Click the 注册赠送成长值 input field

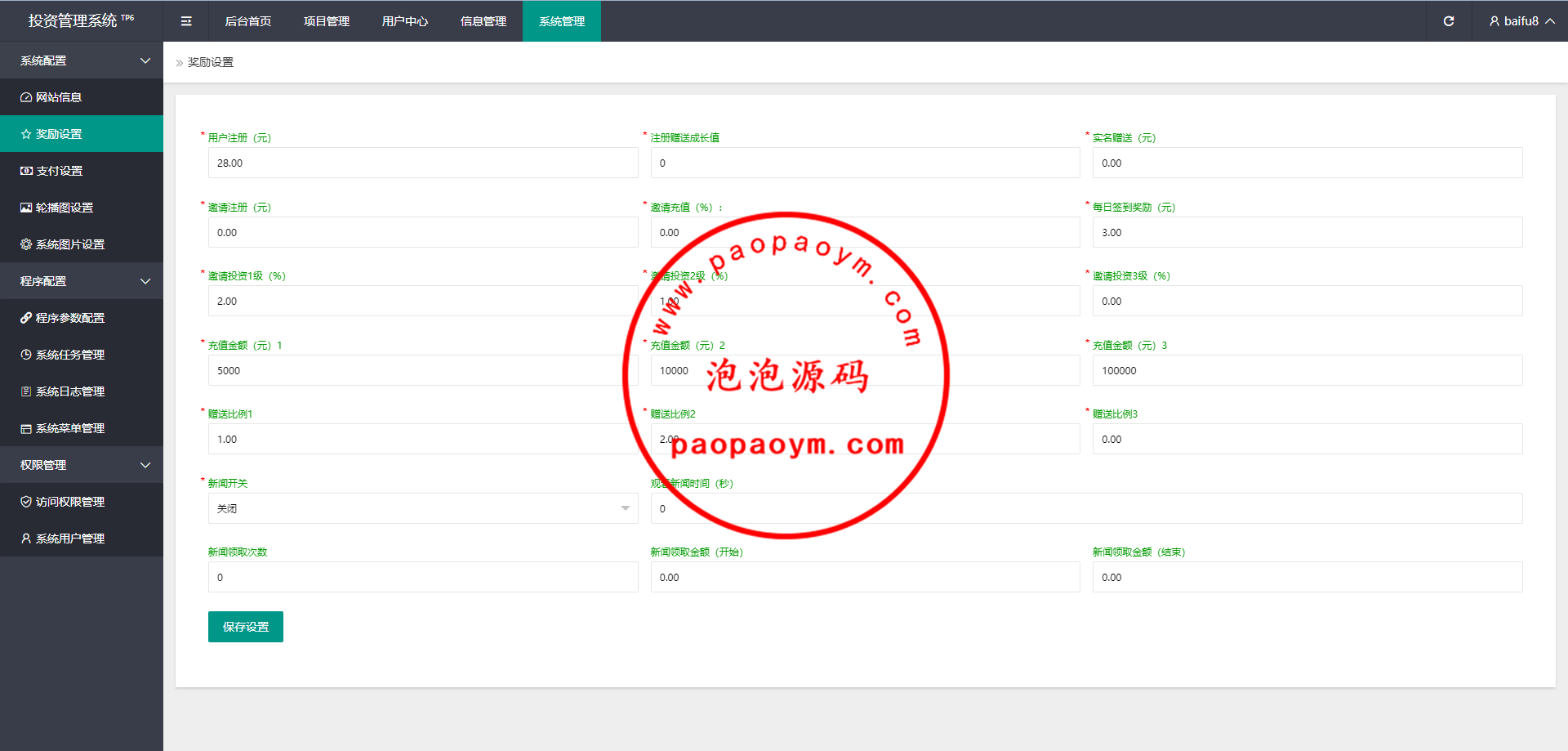866,163
